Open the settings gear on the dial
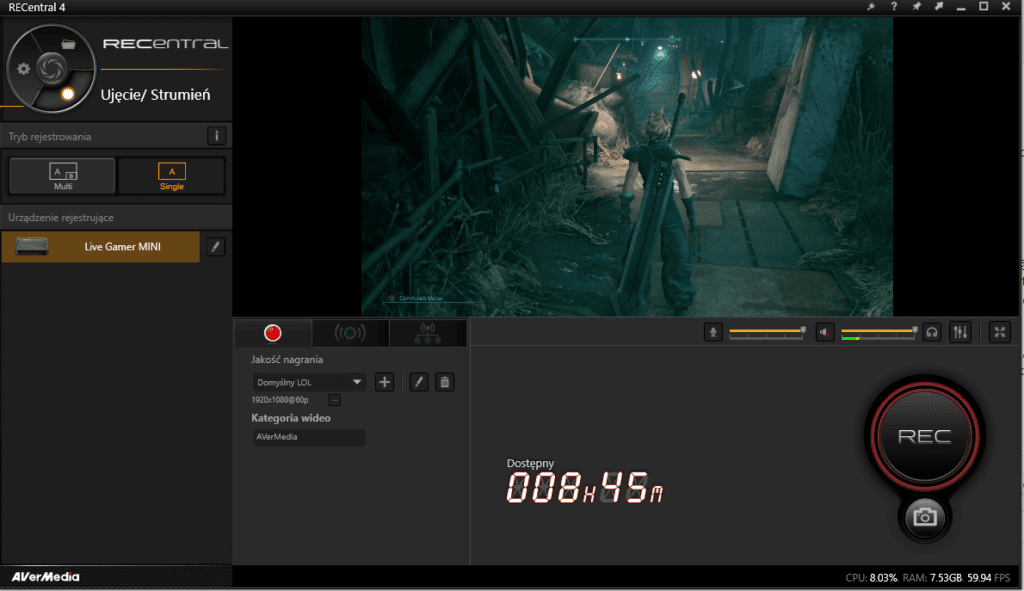1024x591 pixels. (x=24, y=69)
